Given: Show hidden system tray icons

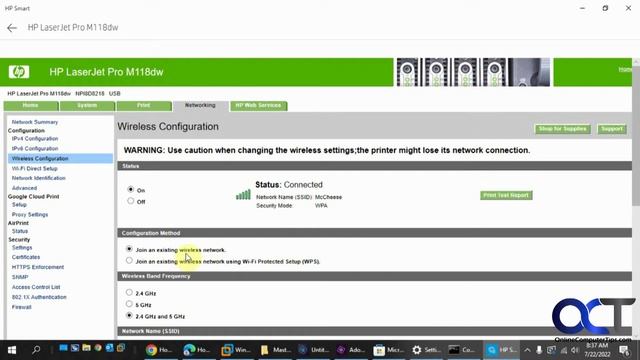Looking at the screenshot, I should point(527,350).
